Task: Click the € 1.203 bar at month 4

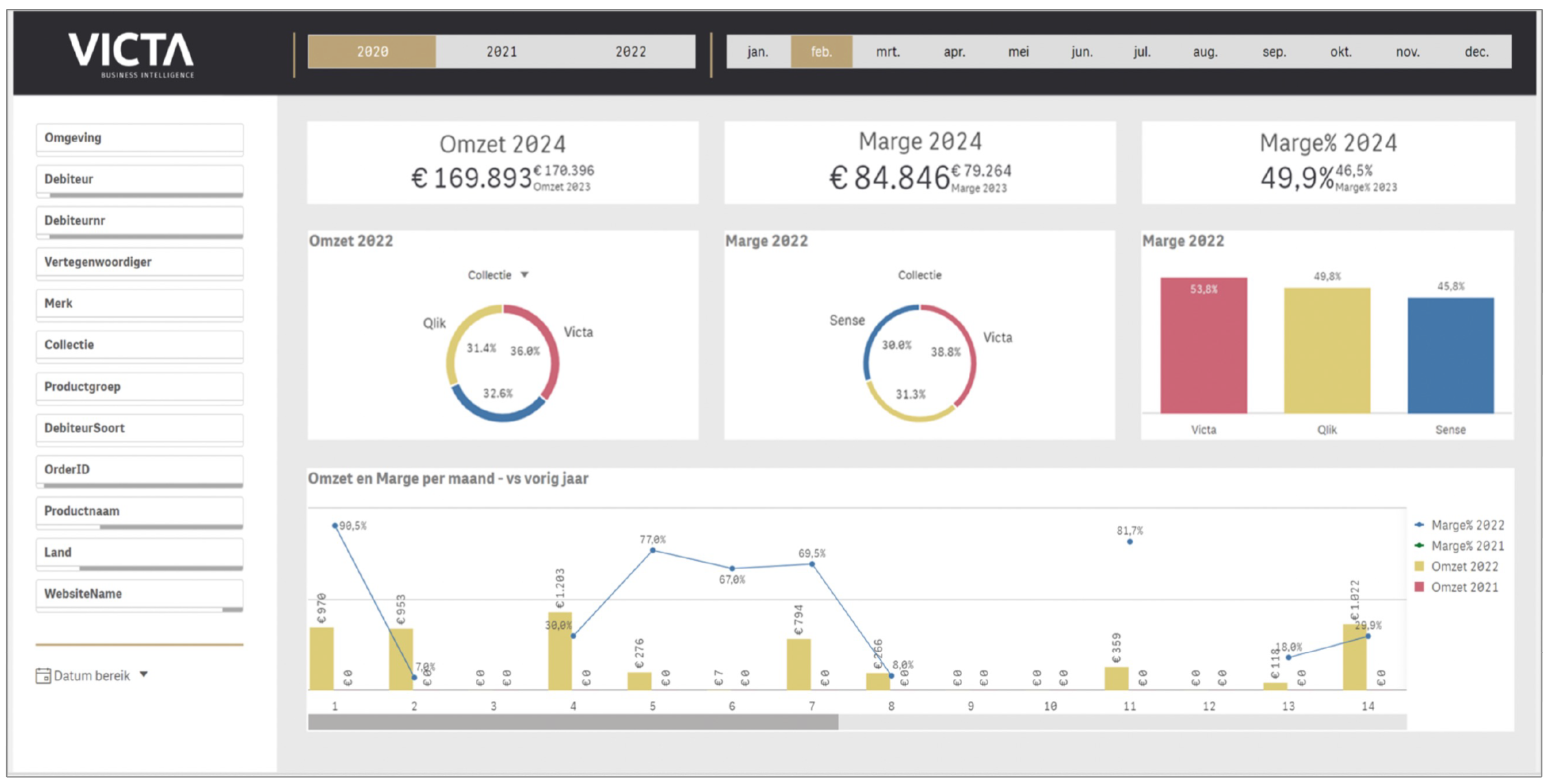Action: pyautogui.click(x=560, y=651)
